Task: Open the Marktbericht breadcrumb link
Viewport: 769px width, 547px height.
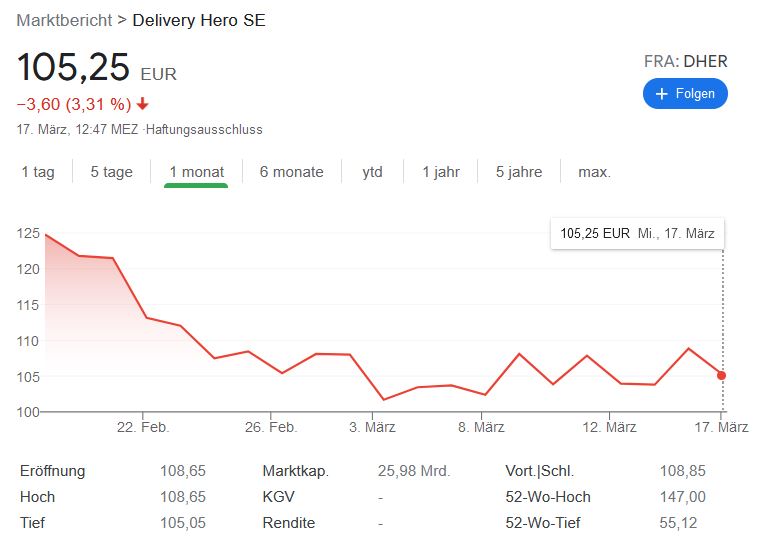Action: pos(64,20)
